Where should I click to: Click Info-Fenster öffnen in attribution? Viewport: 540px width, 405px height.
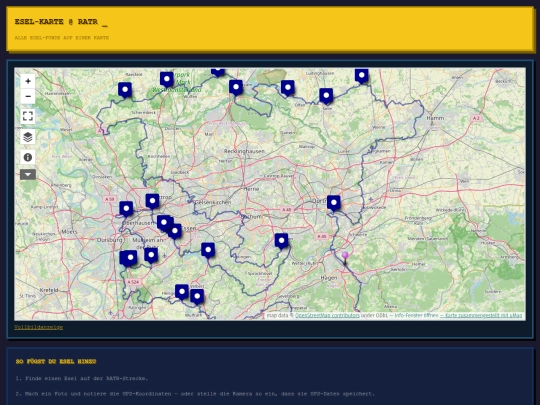[416, 315]
